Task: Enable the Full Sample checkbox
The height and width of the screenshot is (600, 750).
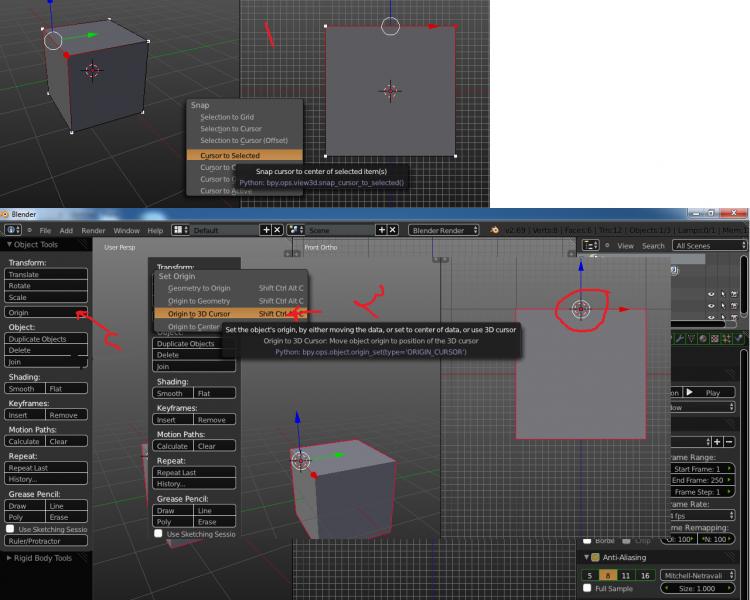Action: coord(587,588)
